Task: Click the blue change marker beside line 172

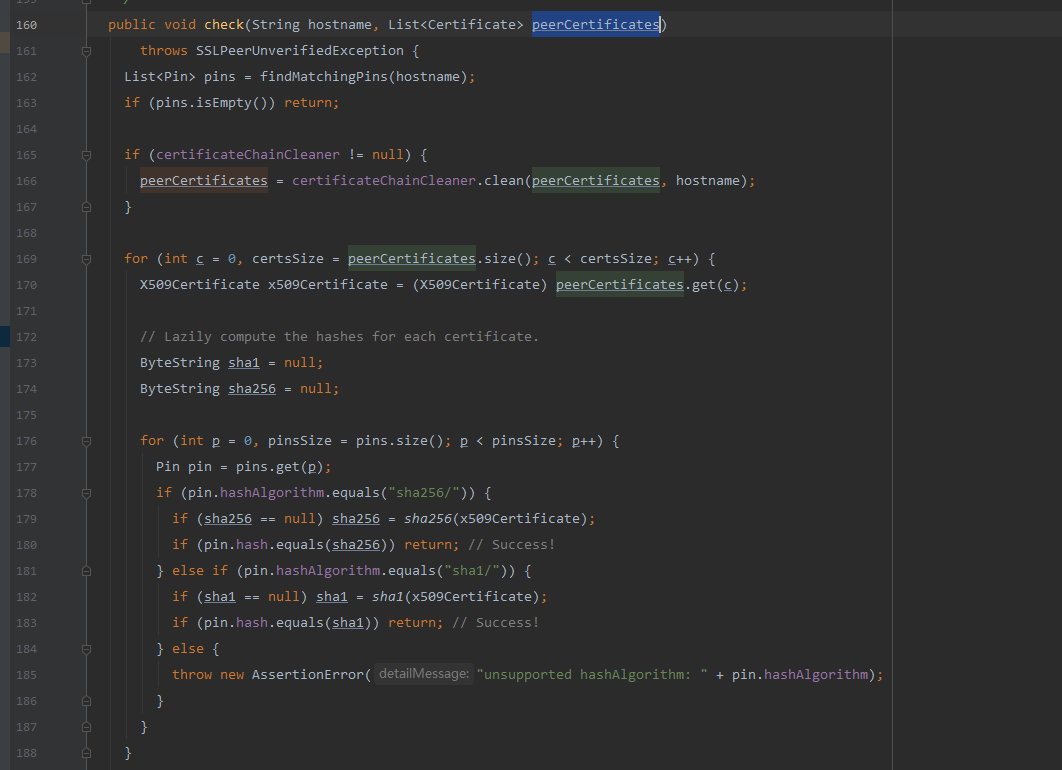Action: [x=5, y=337]
